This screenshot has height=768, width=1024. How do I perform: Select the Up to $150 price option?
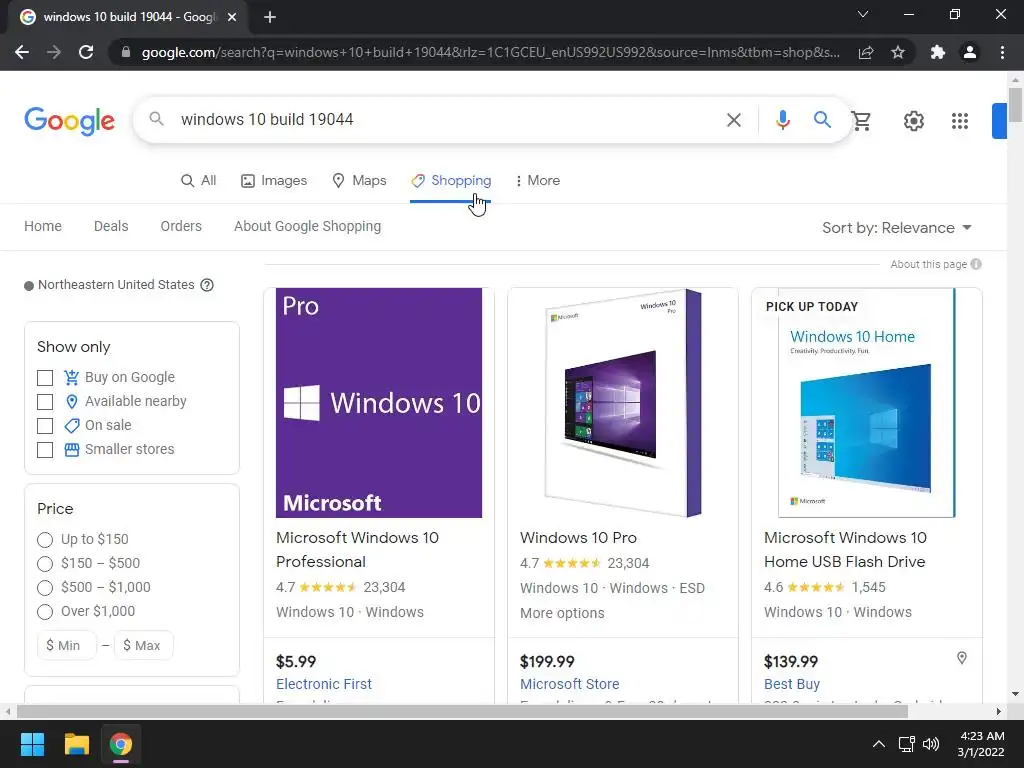[45, 540]
